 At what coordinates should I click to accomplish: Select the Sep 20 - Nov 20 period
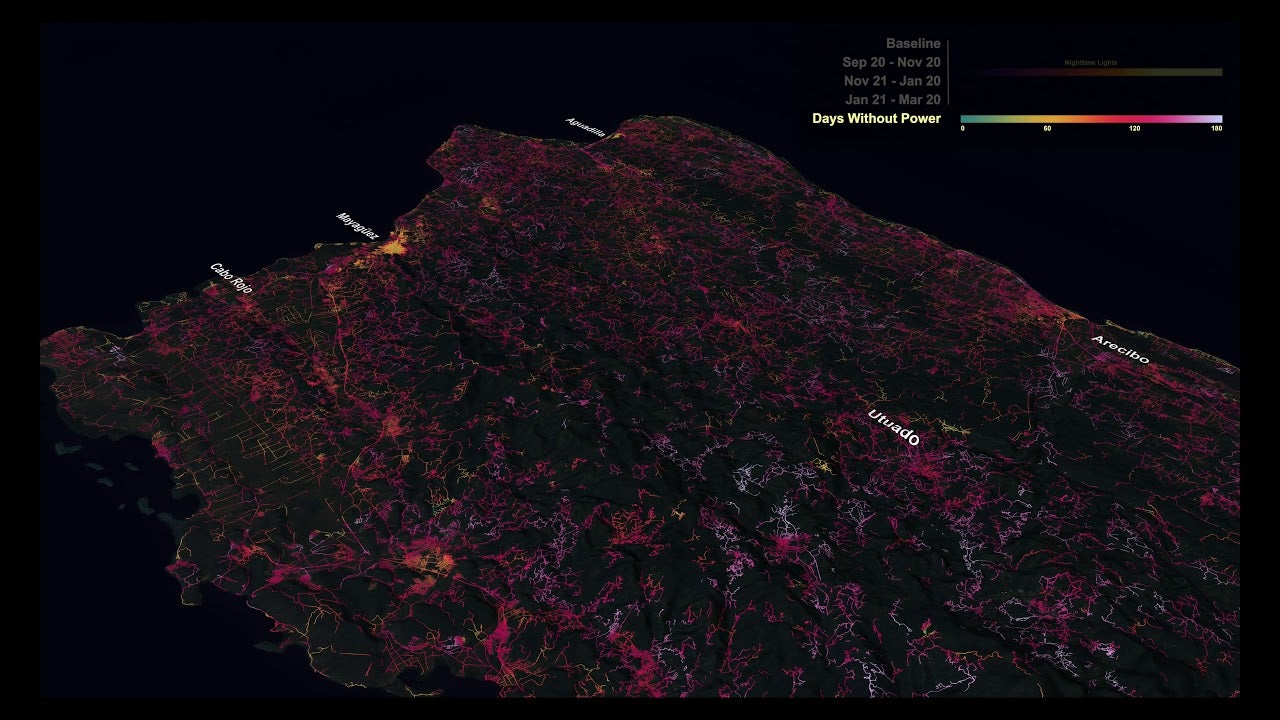click(x=891, y=62)
